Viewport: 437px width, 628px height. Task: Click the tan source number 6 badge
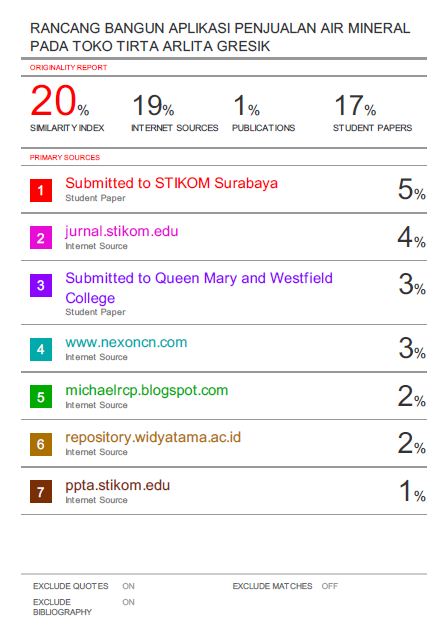coord(41,444)
